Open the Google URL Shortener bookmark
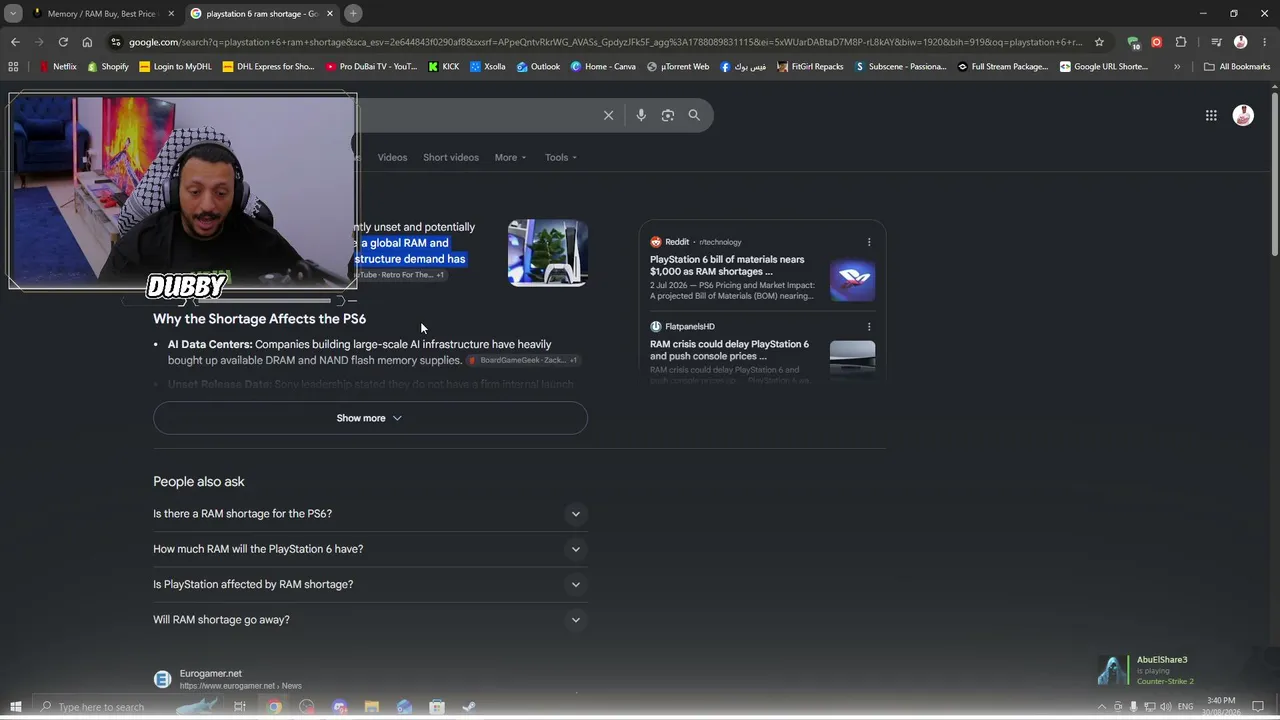 1104,67
